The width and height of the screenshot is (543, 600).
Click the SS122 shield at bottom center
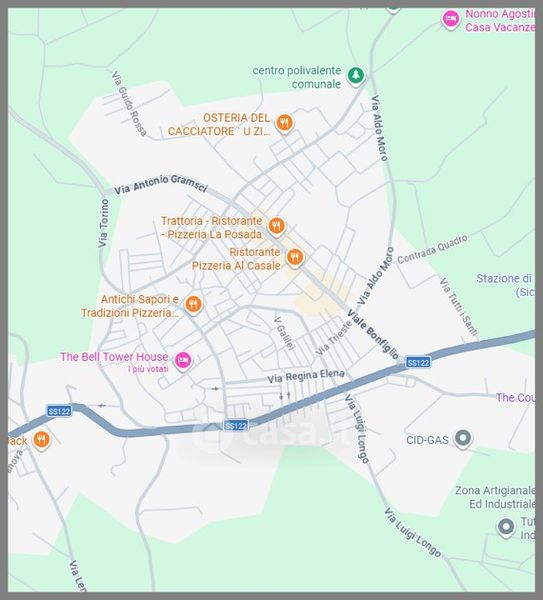(x=236, y=426)
